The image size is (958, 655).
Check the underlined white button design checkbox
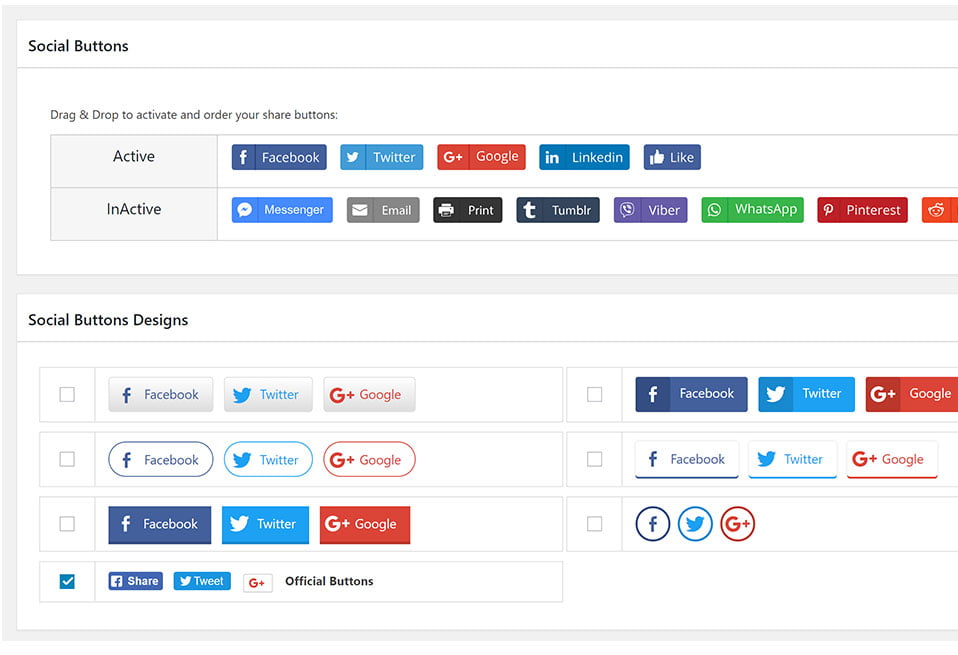(x=594, y=459)
